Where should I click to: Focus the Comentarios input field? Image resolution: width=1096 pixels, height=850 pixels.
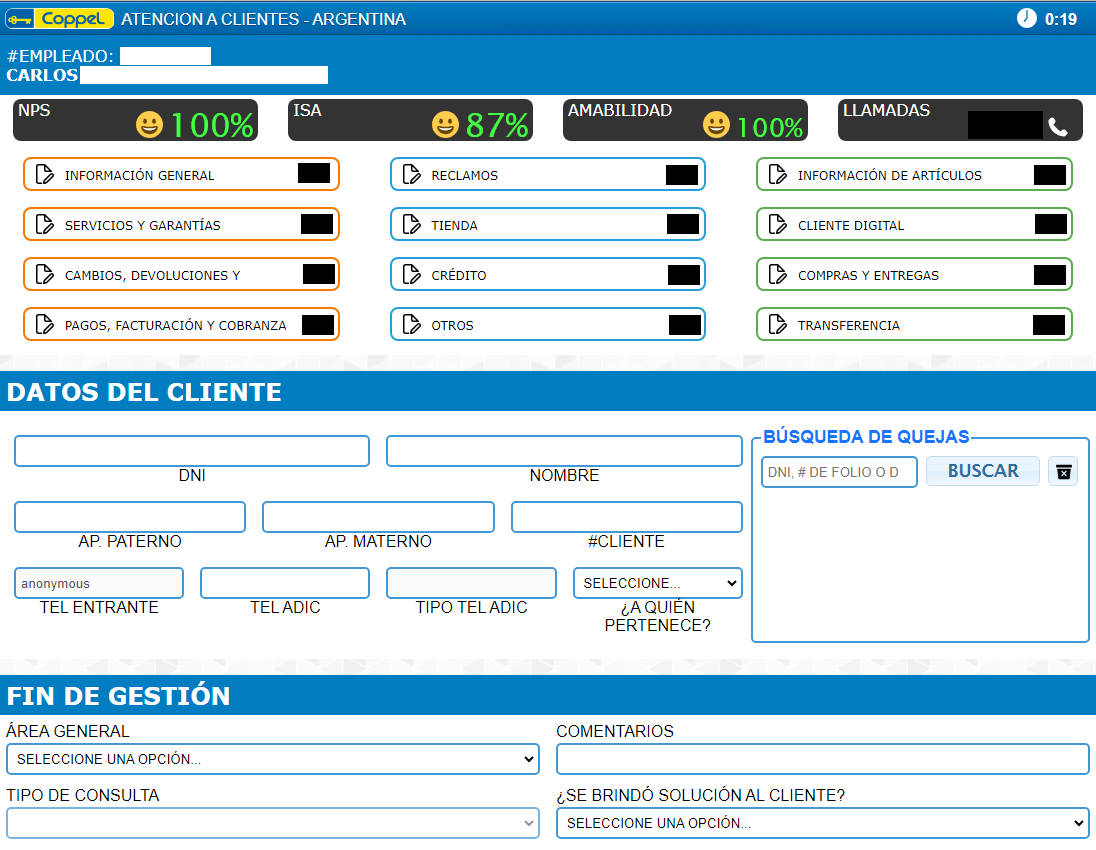click(823, 759)
